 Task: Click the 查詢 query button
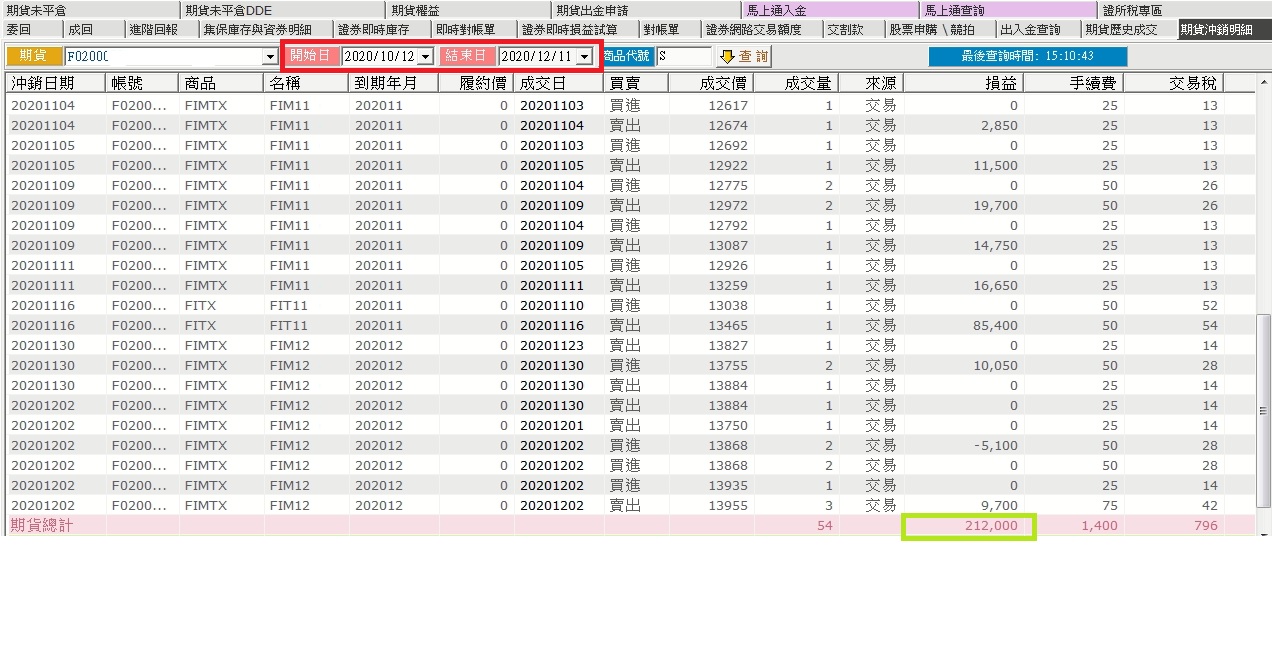tap(744, 56)
